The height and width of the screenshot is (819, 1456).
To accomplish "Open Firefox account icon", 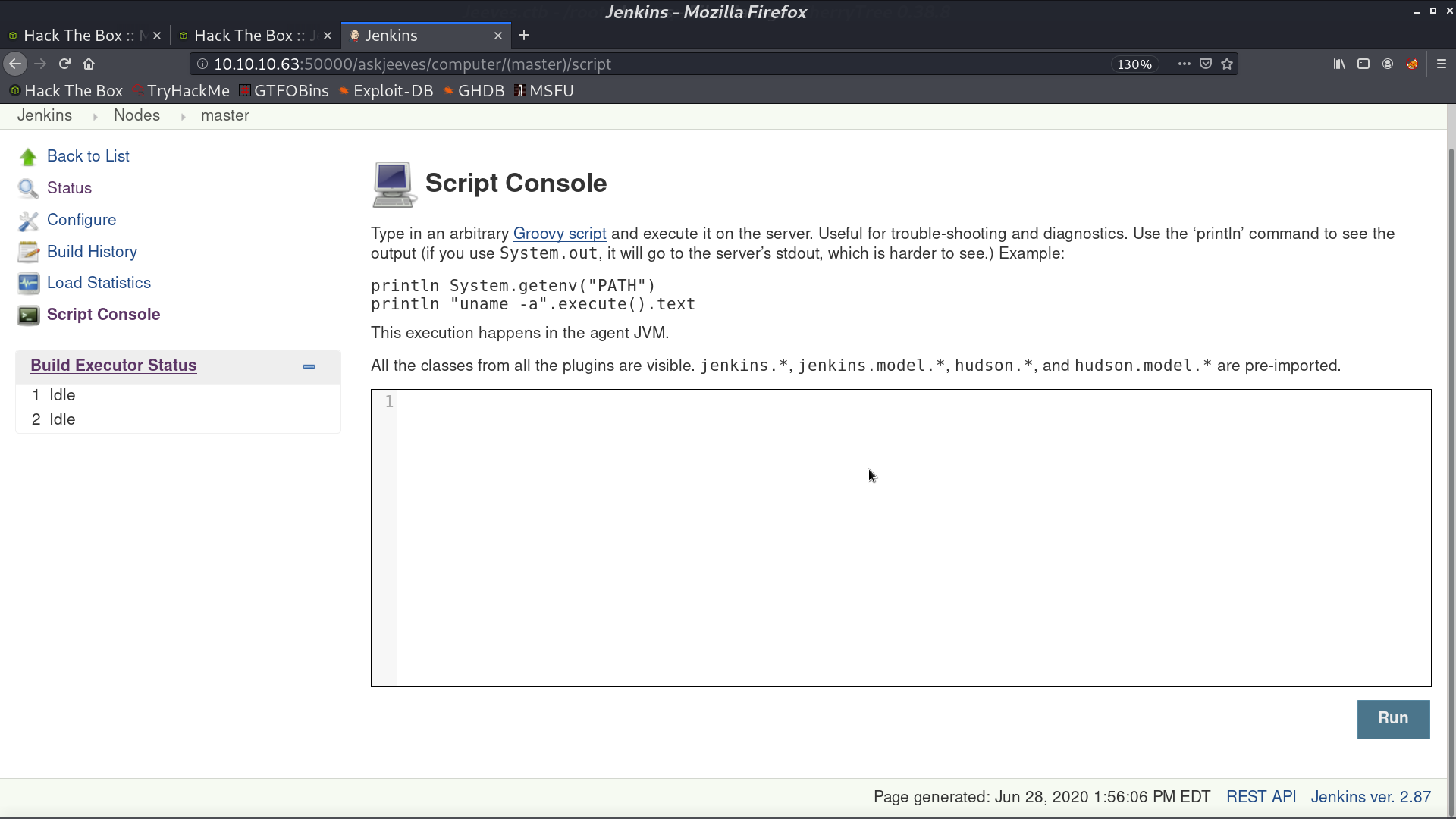I will 1388,64.
